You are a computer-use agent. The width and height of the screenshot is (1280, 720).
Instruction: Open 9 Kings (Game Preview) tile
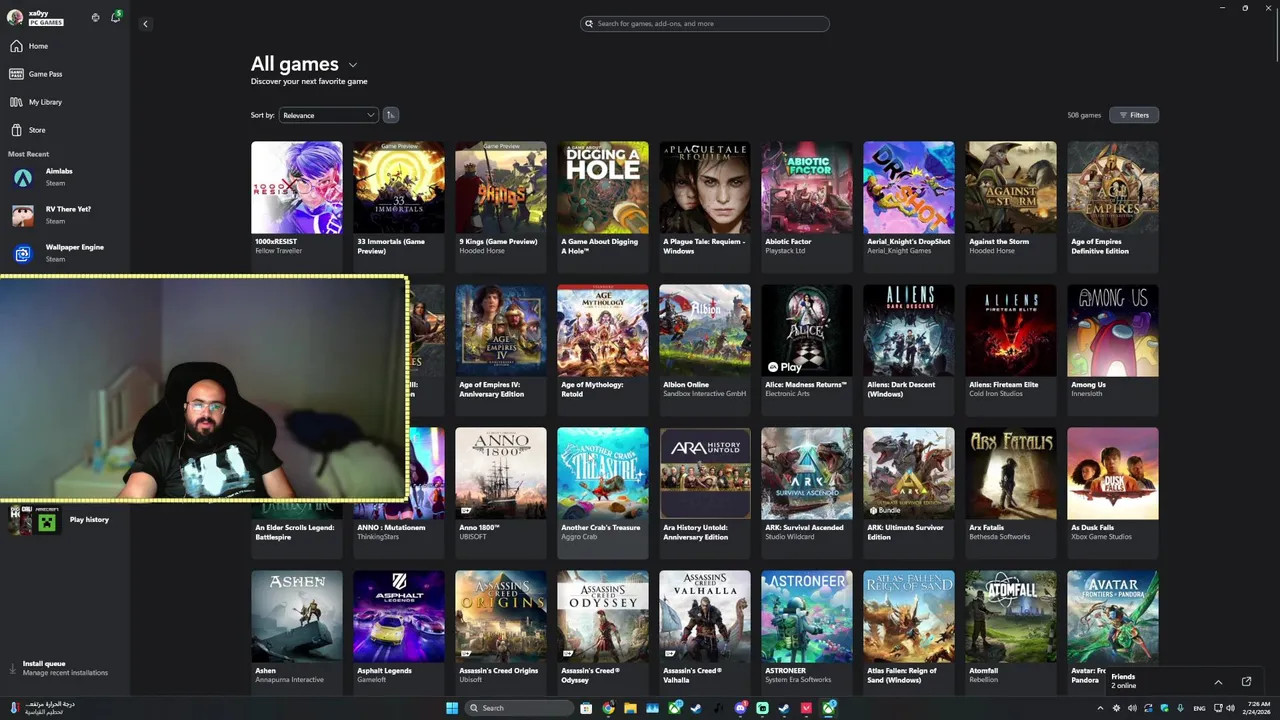point(501,206)
